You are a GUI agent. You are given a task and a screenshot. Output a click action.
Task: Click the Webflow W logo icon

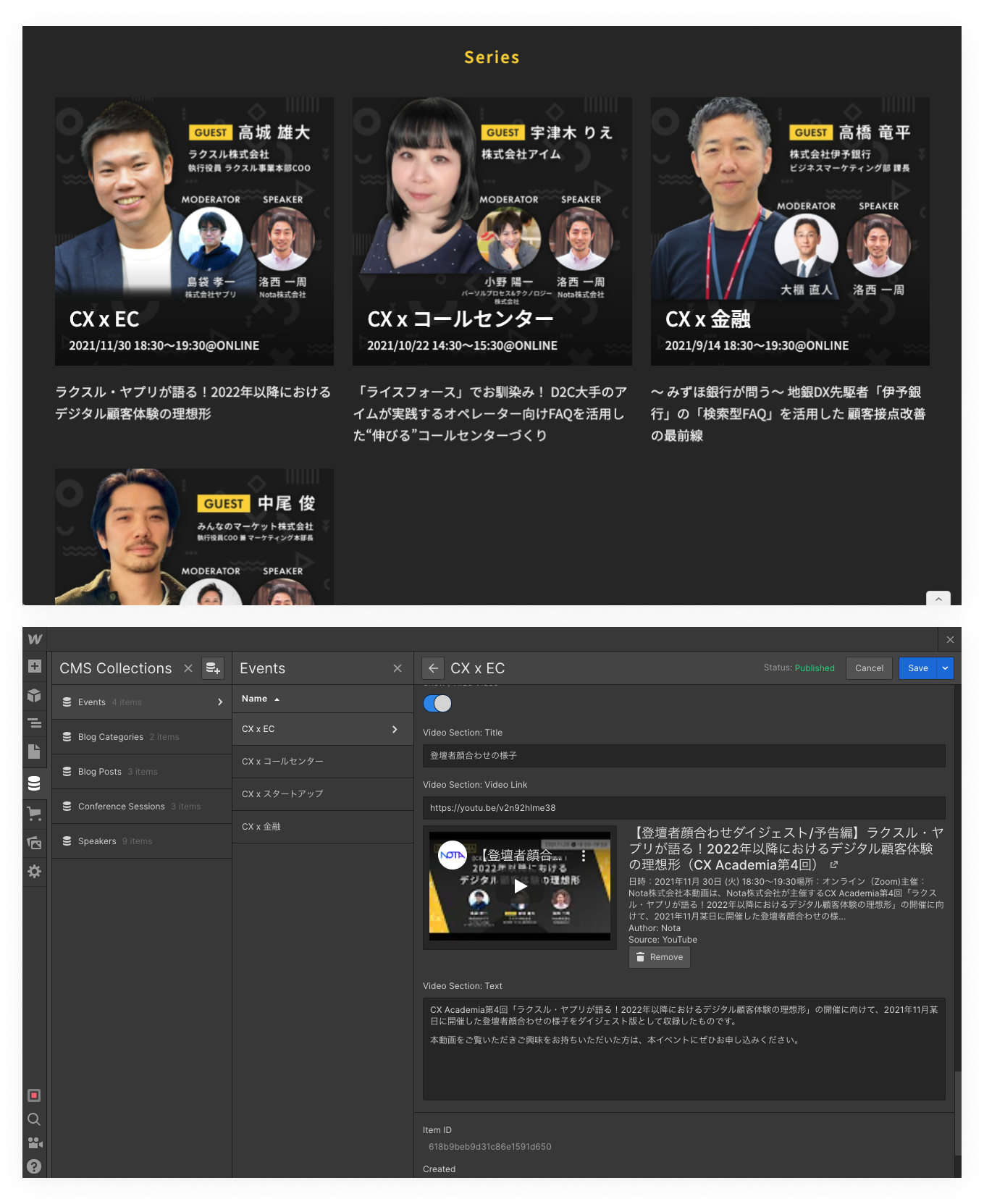click(x=35, y=639)
